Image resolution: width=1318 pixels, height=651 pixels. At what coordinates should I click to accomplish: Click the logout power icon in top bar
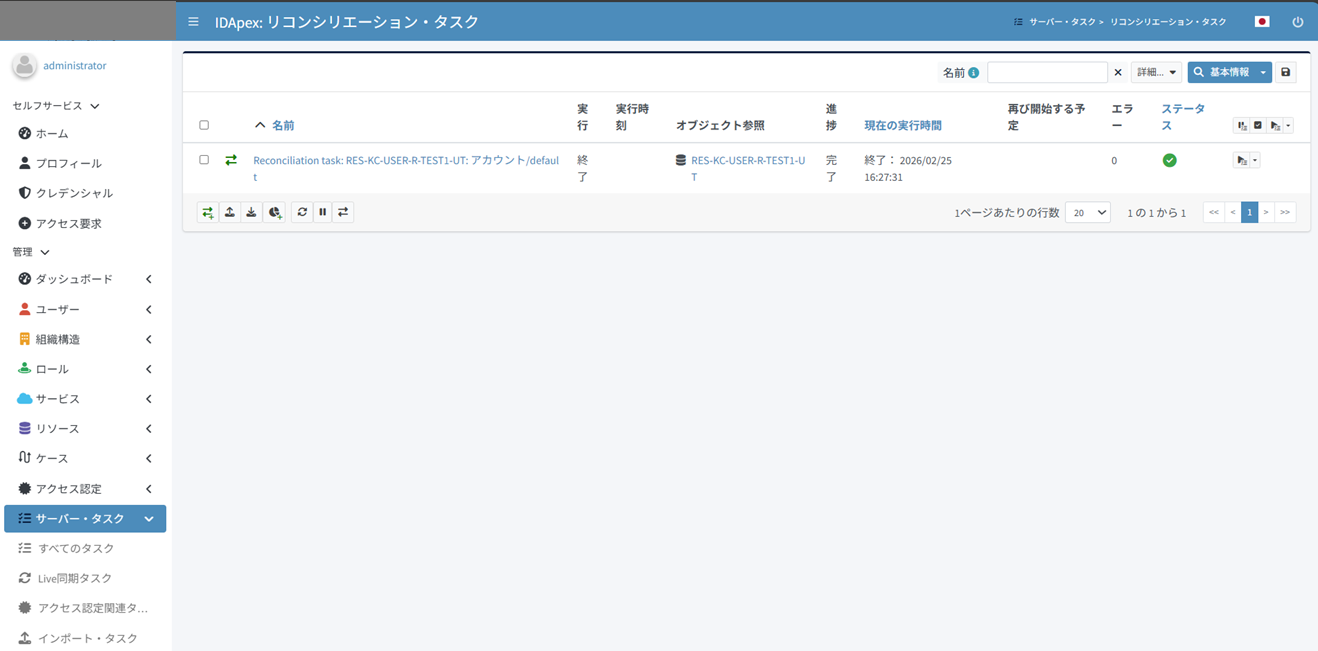[x=1297, y=21]
